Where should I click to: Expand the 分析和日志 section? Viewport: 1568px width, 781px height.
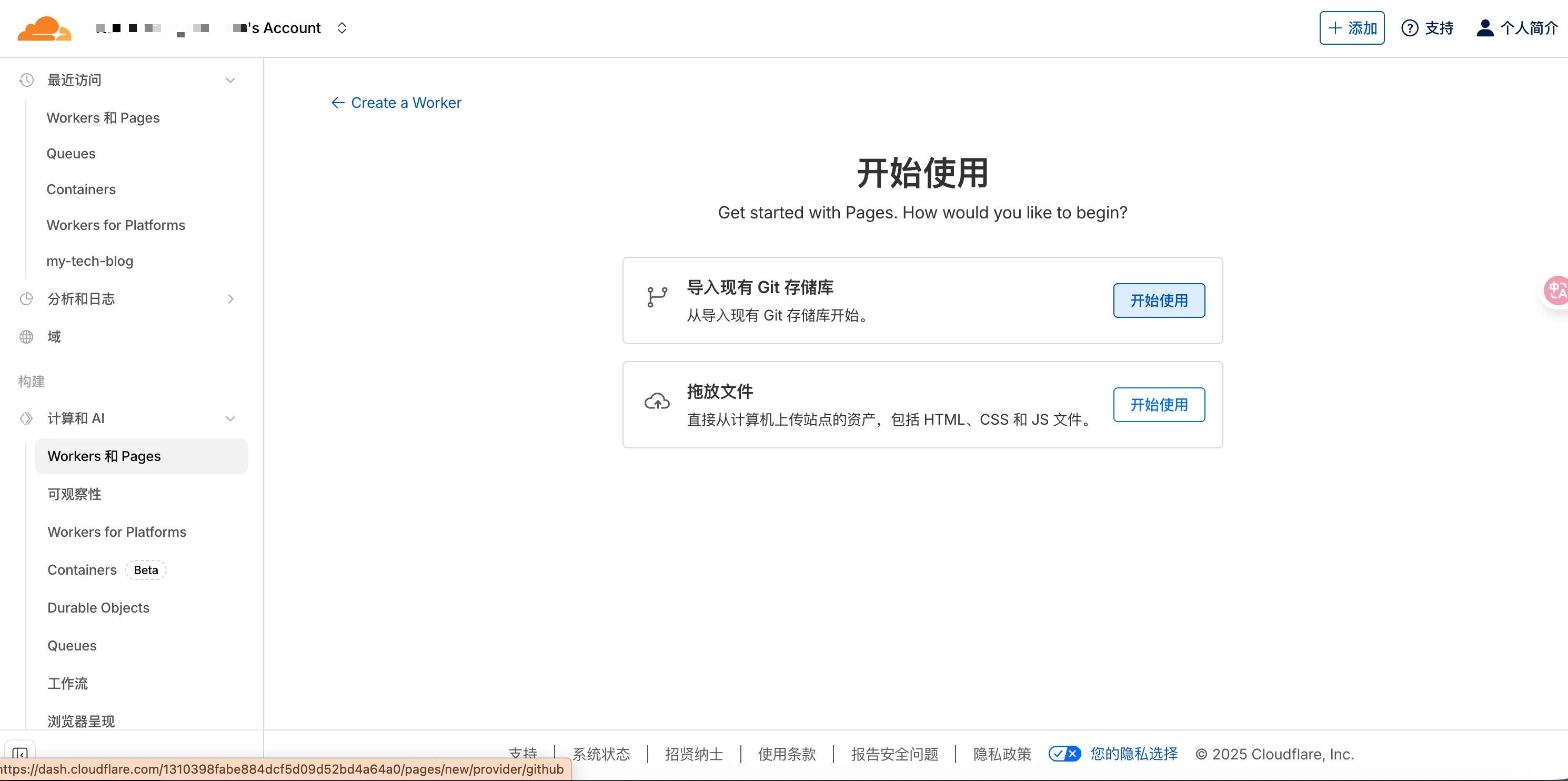[x=230, y=299]
